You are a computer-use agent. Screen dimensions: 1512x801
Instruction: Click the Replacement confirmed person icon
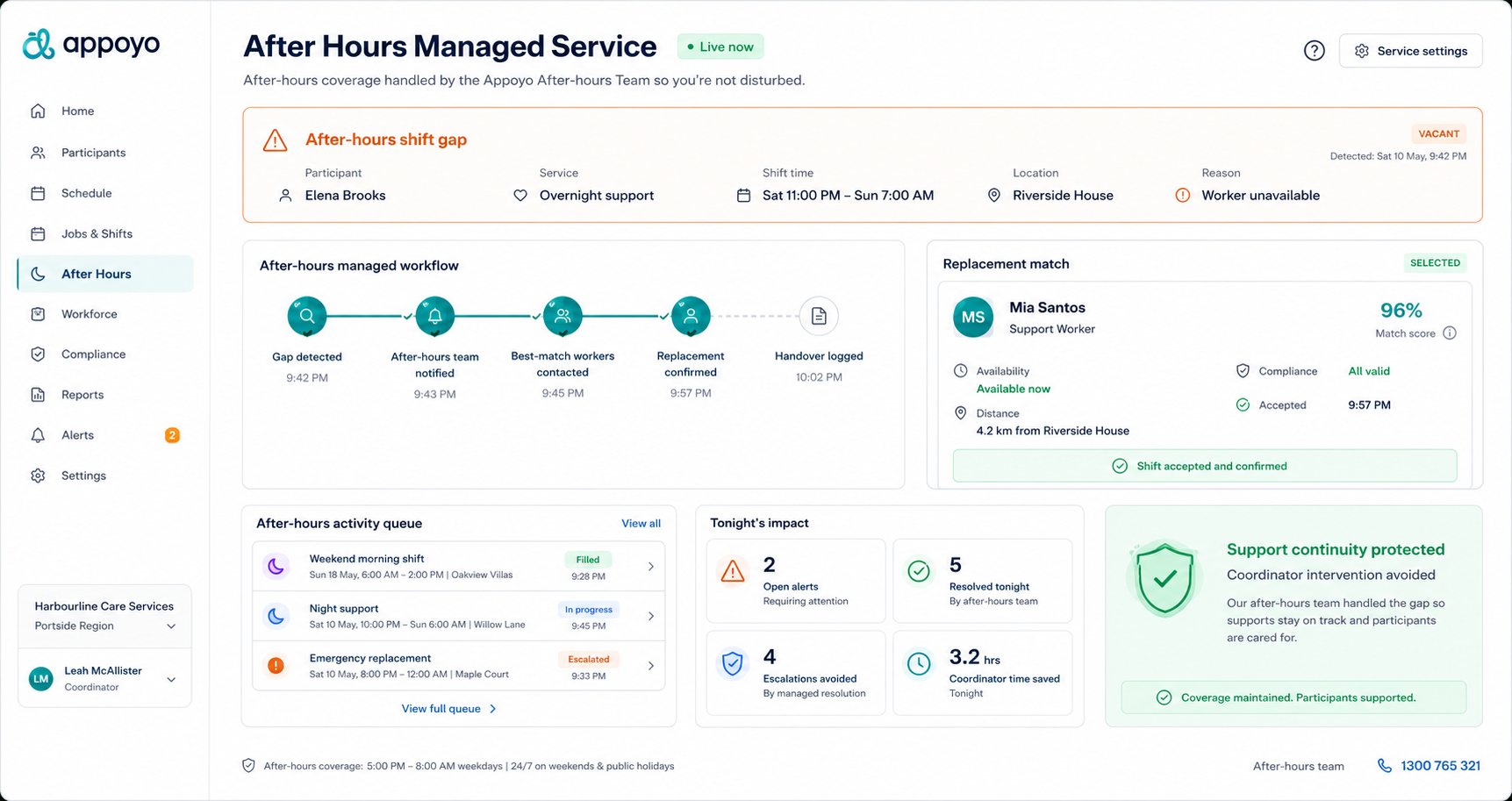(691, 316)
